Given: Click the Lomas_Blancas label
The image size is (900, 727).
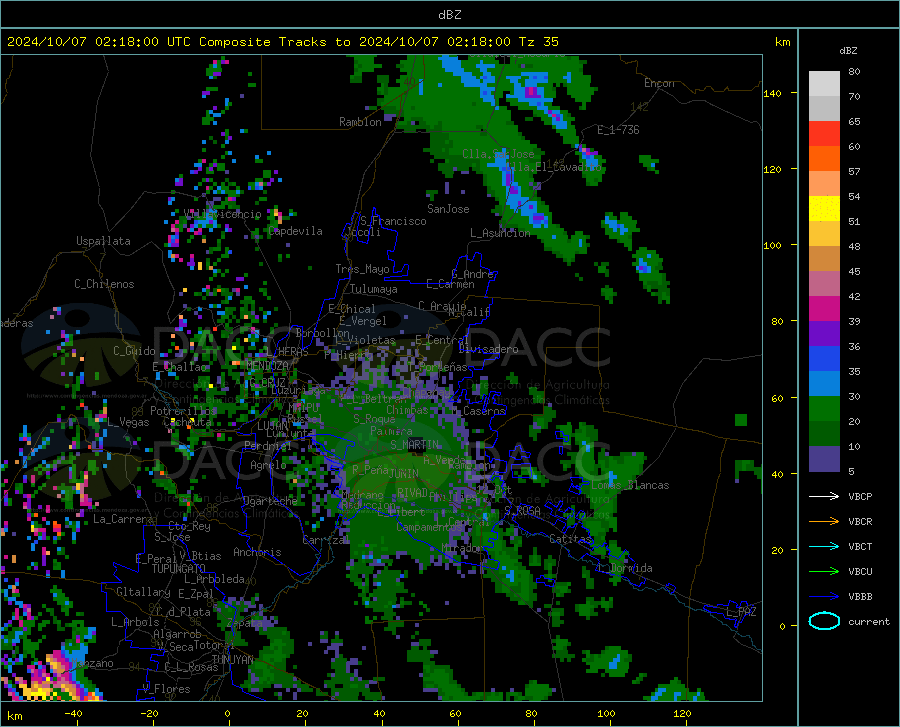Looking at the screenshot, I should pos(630,485).
